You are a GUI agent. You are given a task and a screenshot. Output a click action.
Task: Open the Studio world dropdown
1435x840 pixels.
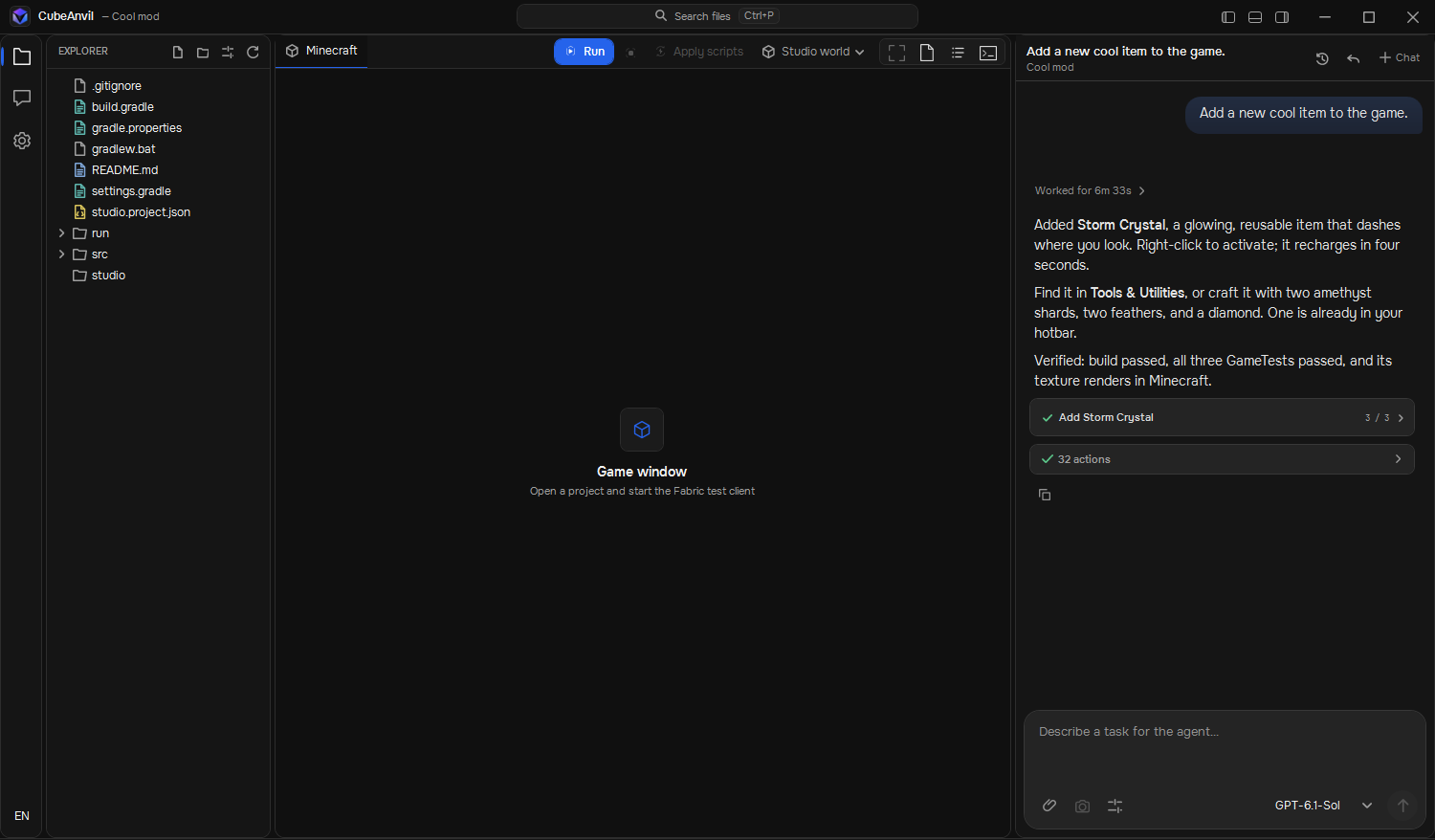pos(813,52)
